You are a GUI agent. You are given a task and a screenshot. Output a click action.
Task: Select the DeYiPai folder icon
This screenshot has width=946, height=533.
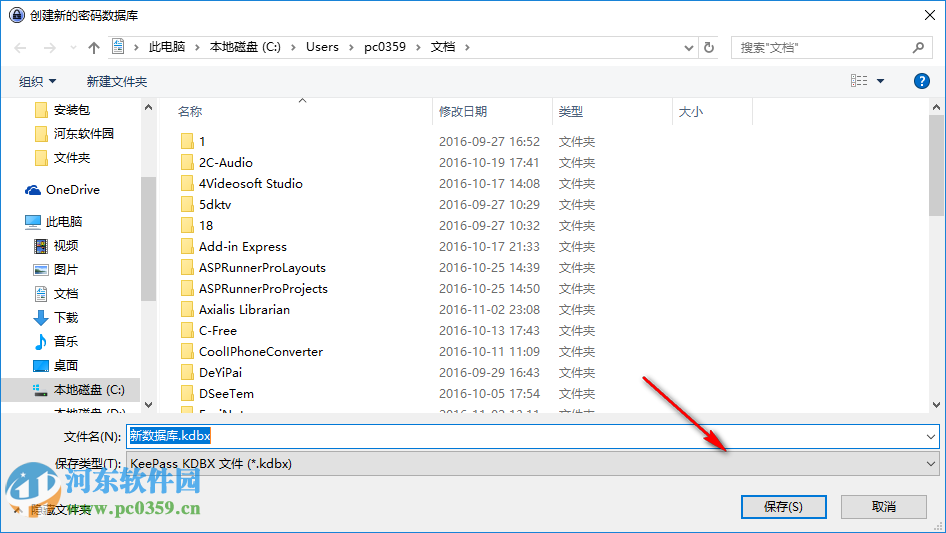click(188, 372)
